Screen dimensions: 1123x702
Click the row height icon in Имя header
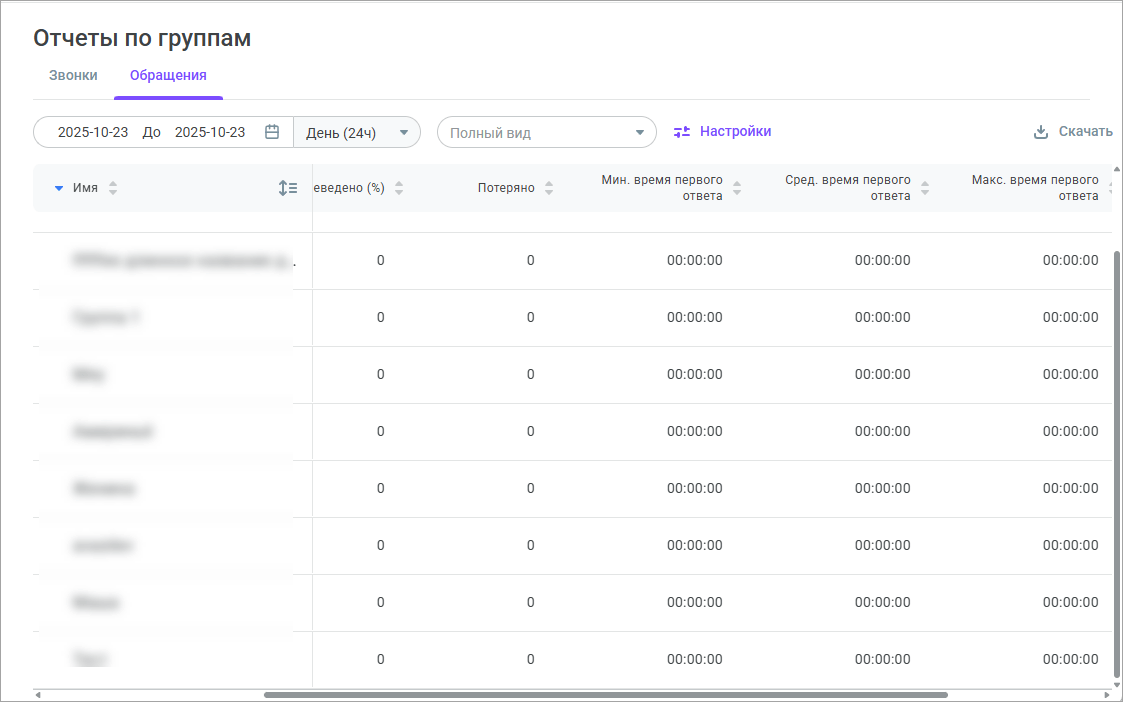point(288,188)
